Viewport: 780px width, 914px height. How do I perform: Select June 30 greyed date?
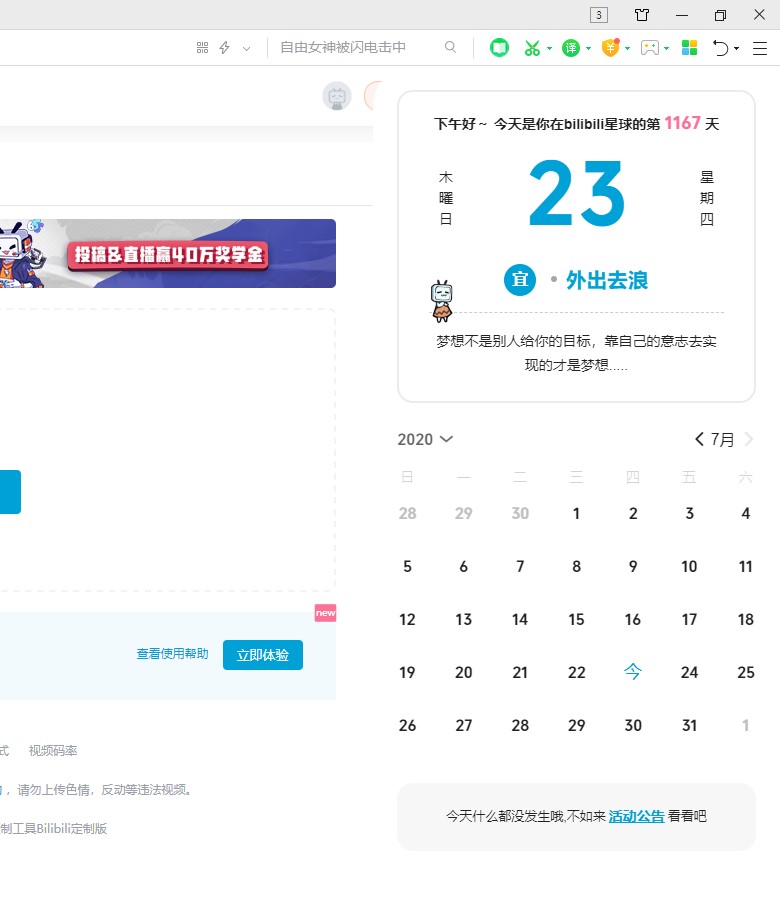point(520,514)
